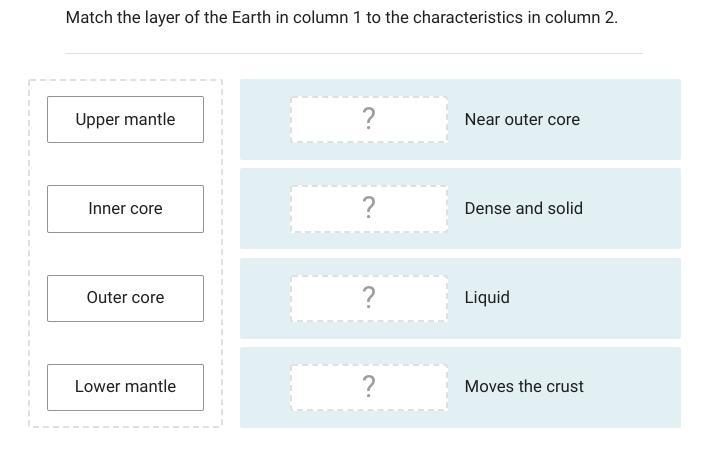
Task: Pick the Inner core tile
Action: coord(125,208)
